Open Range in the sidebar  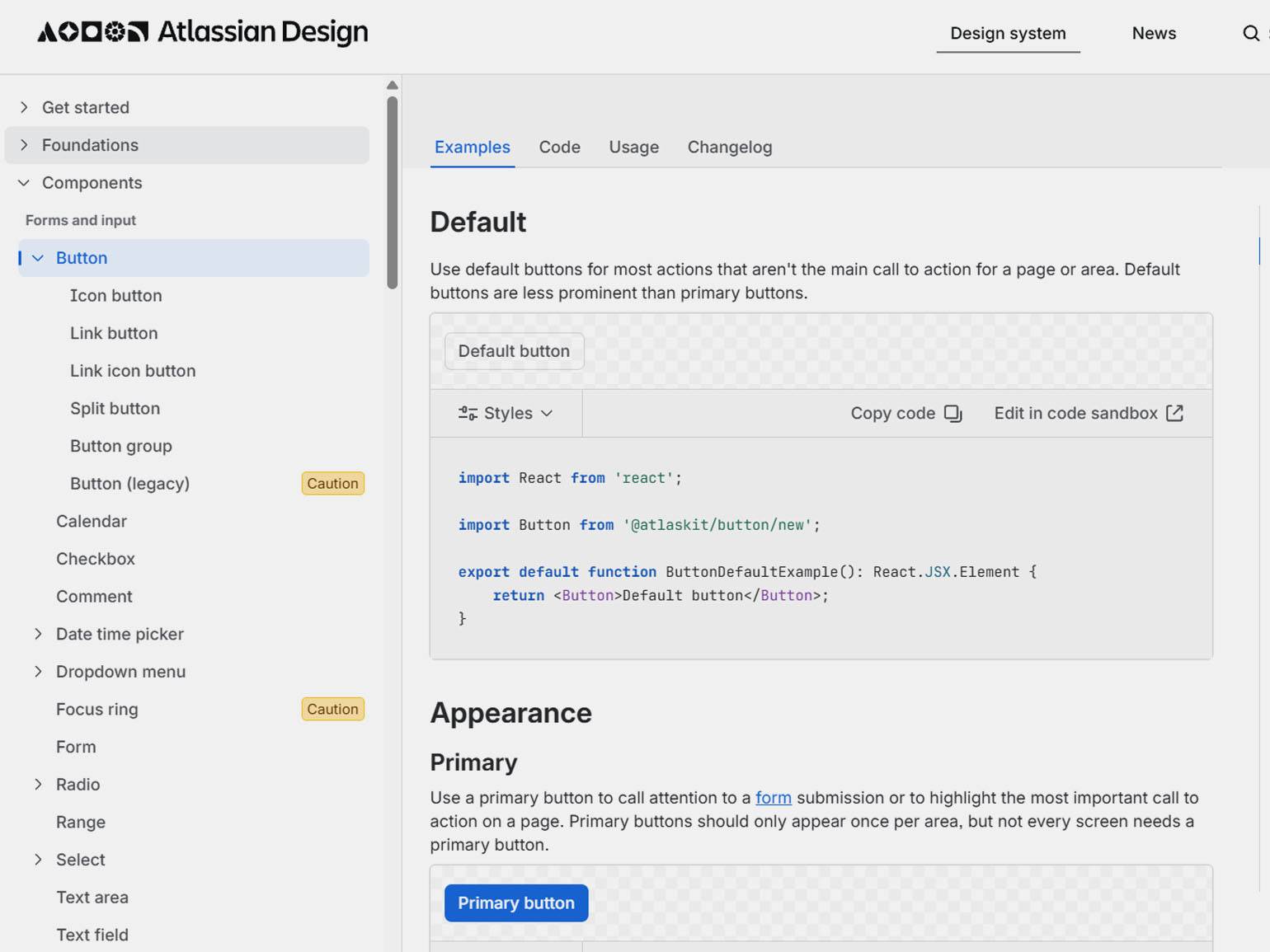(81, 823)
